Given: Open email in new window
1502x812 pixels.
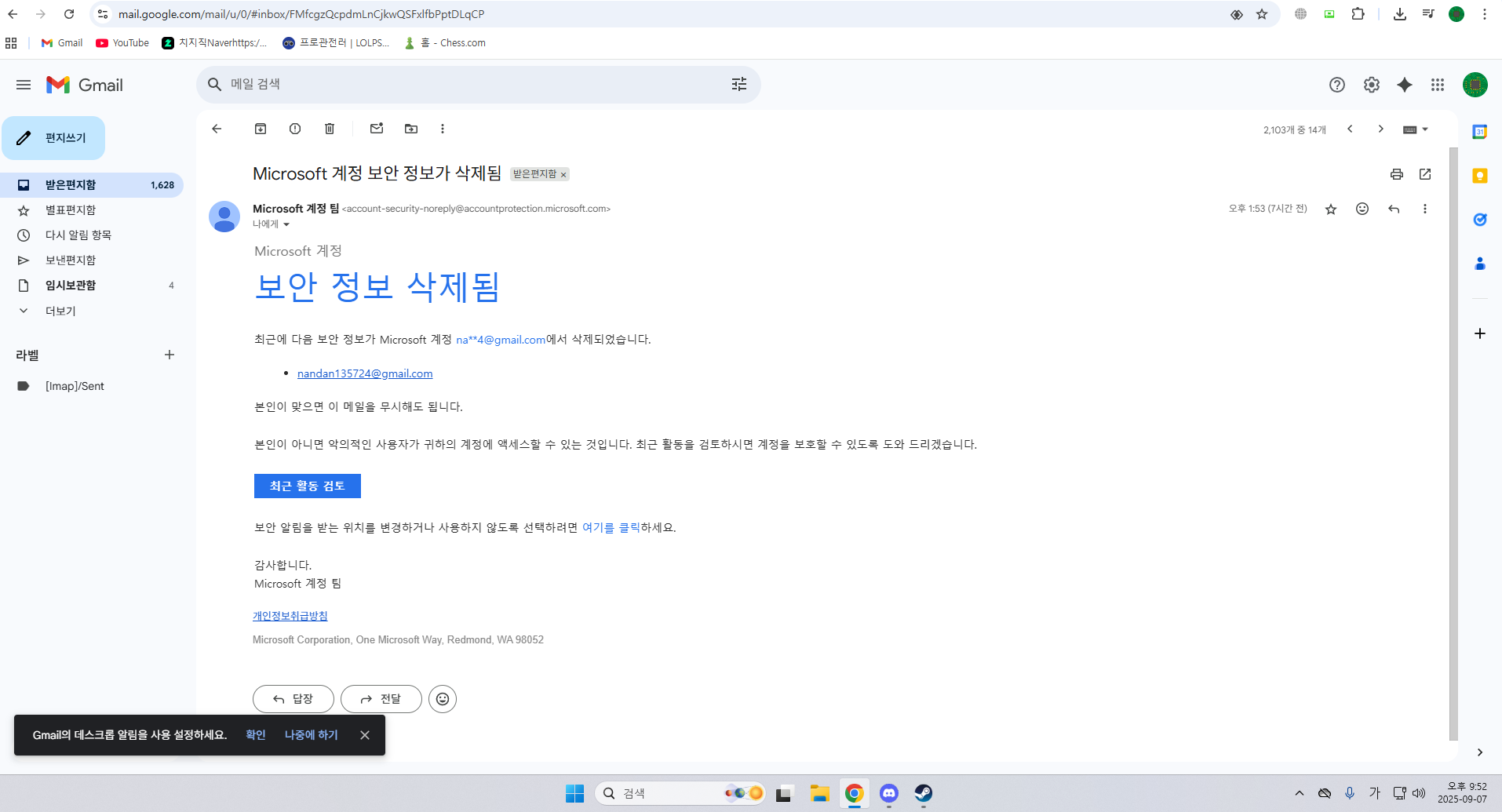Looking at the screenshot, I should coord(1425,174).
